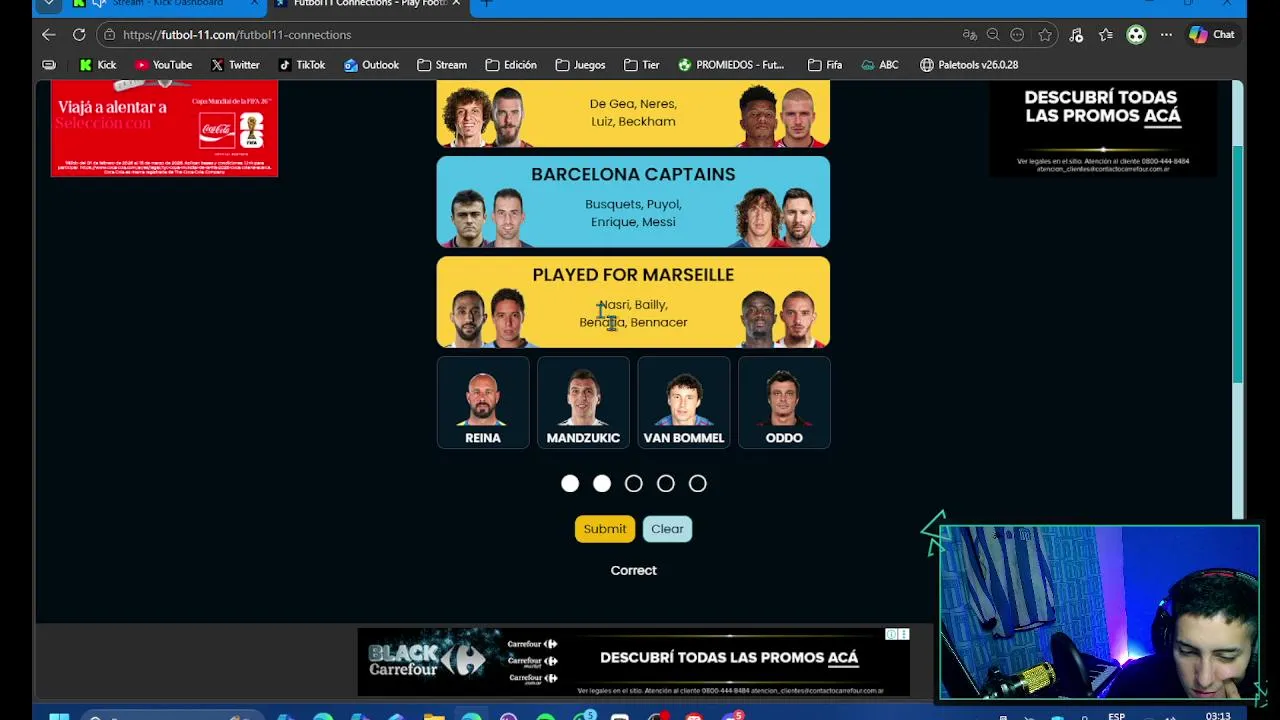Reload the page with the refresh icon

[x=79, y=34]
